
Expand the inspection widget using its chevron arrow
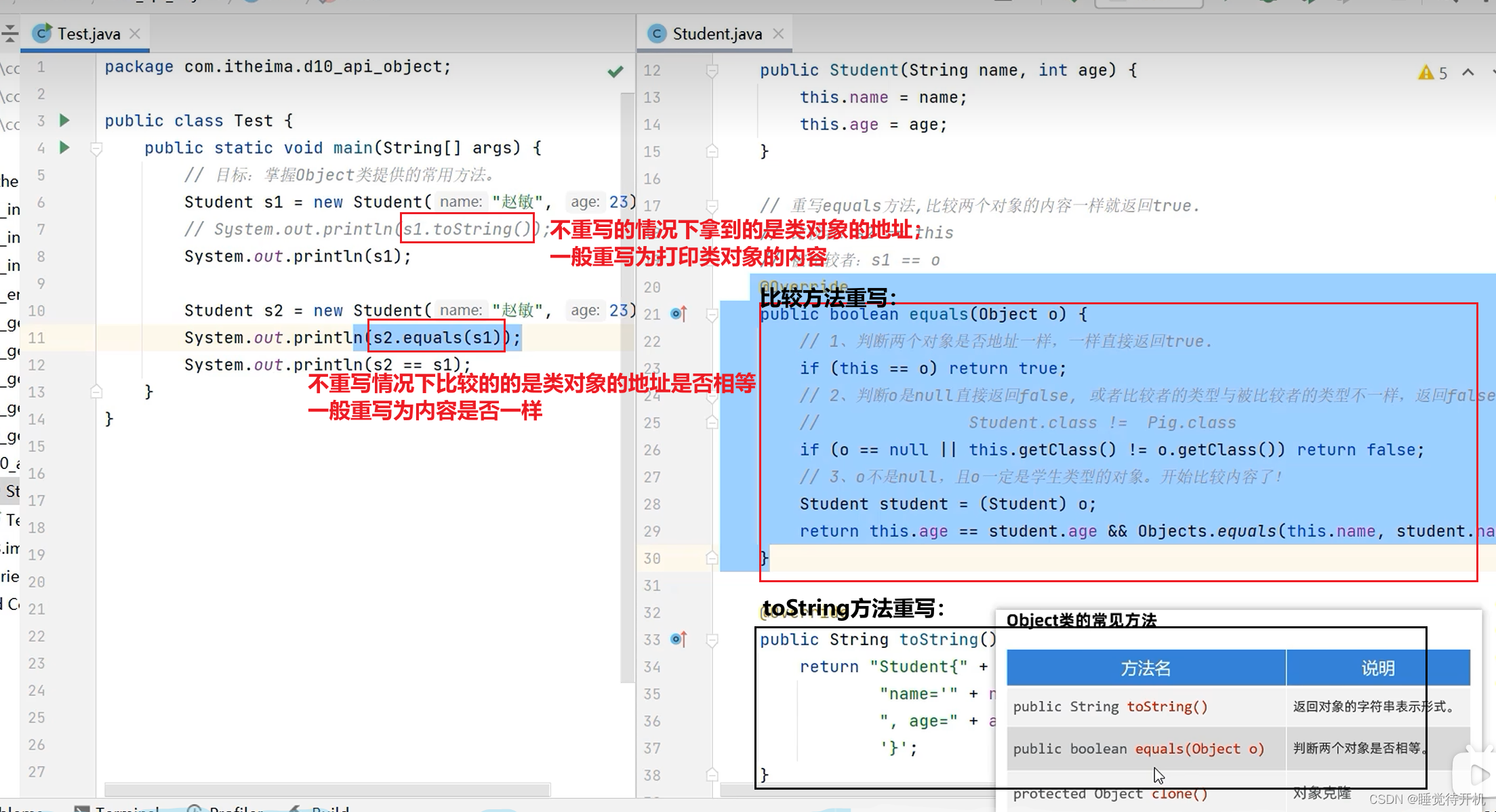1467,72
